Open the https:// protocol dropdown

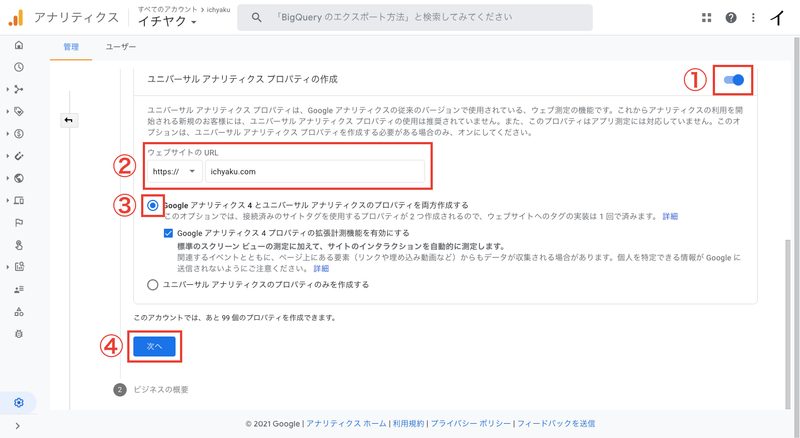[174, 172]
